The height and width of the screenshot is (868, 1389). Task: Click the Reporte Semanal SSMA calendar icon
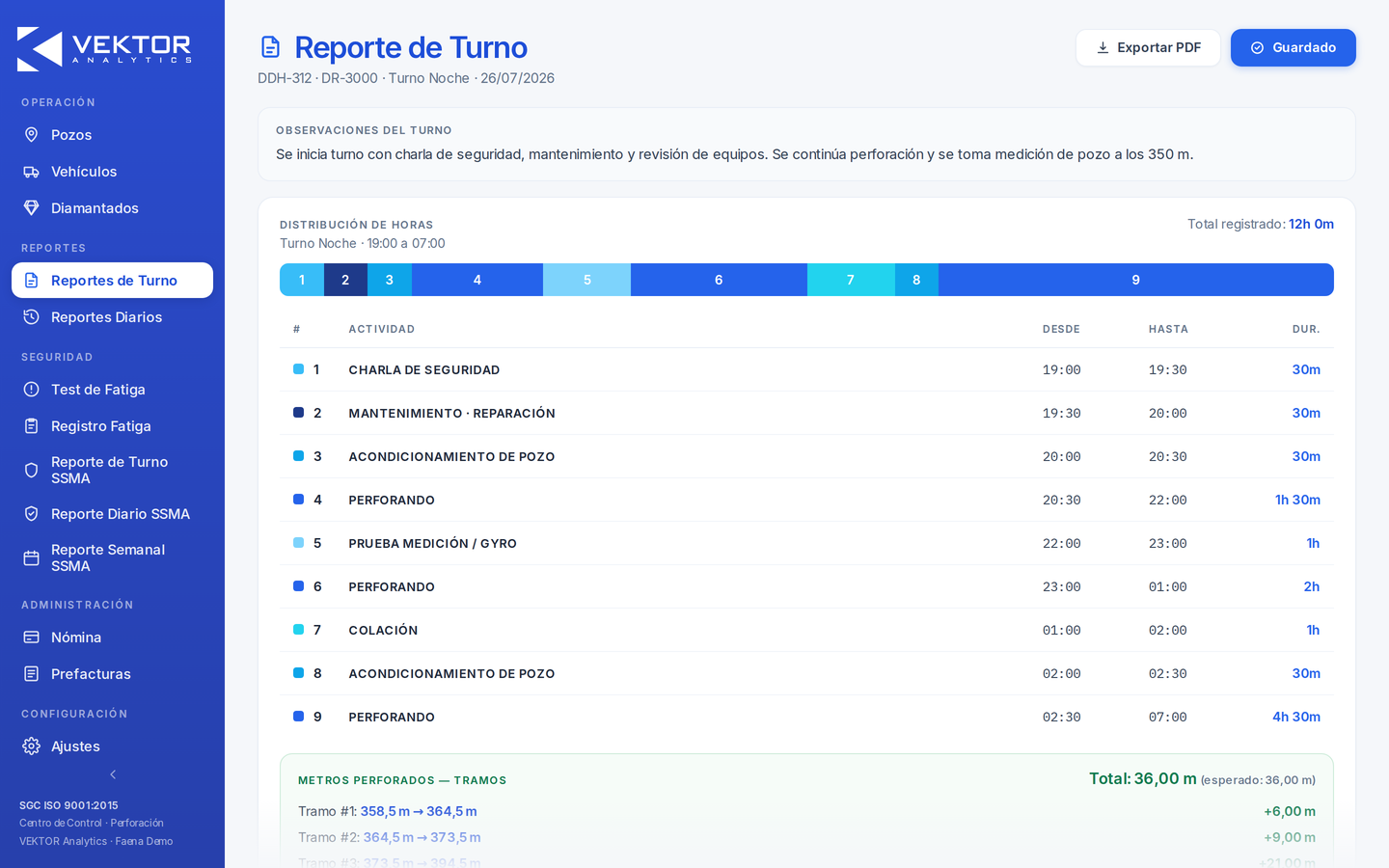[x=31, y=558]
